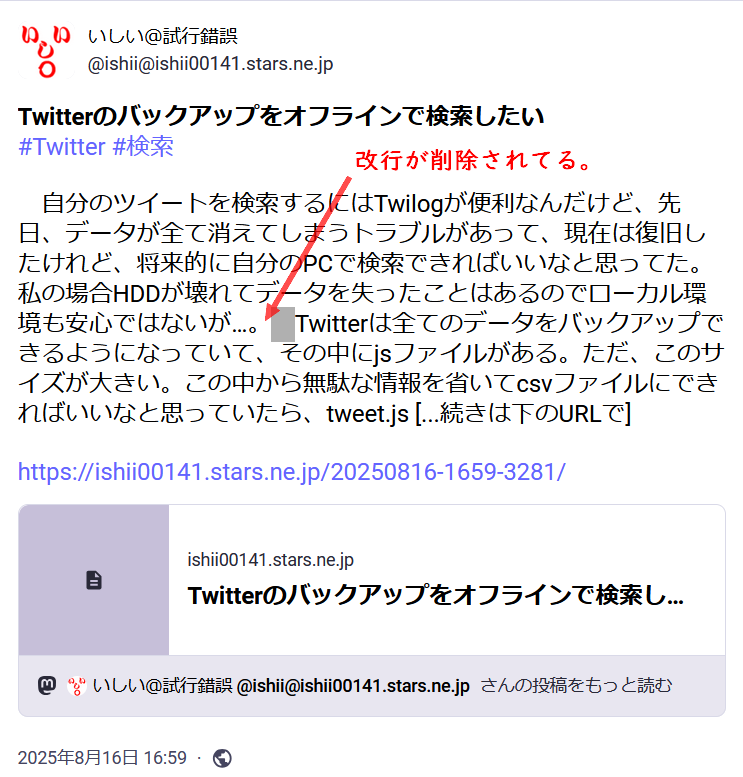
Task: Click the purple link preview thumbnail area
Action: [x=94, y=580]
